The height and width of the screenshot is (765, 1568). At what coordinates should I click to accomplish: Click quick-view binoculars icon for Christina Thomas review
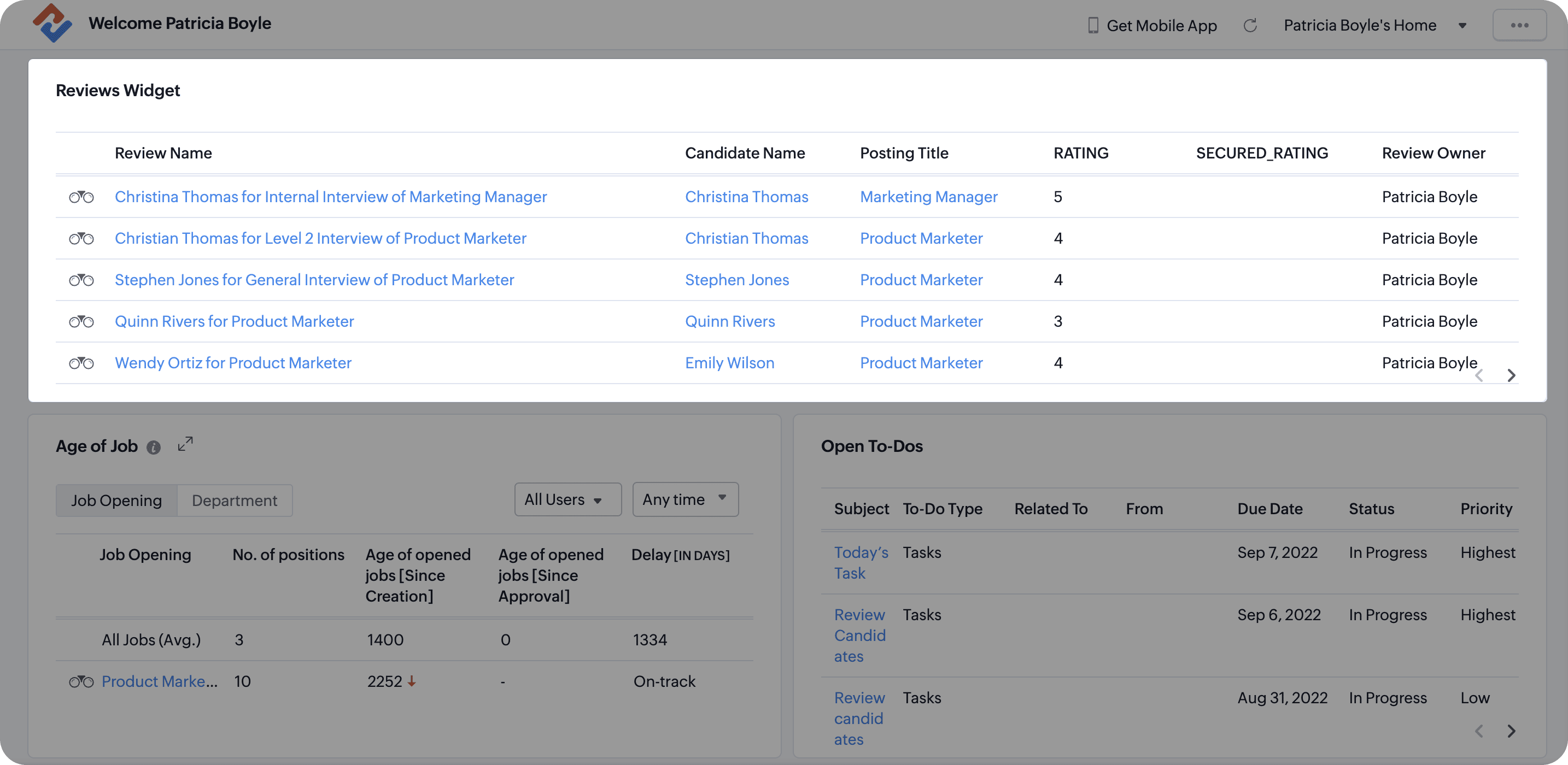pyautogui.click(x=81, y=197)
